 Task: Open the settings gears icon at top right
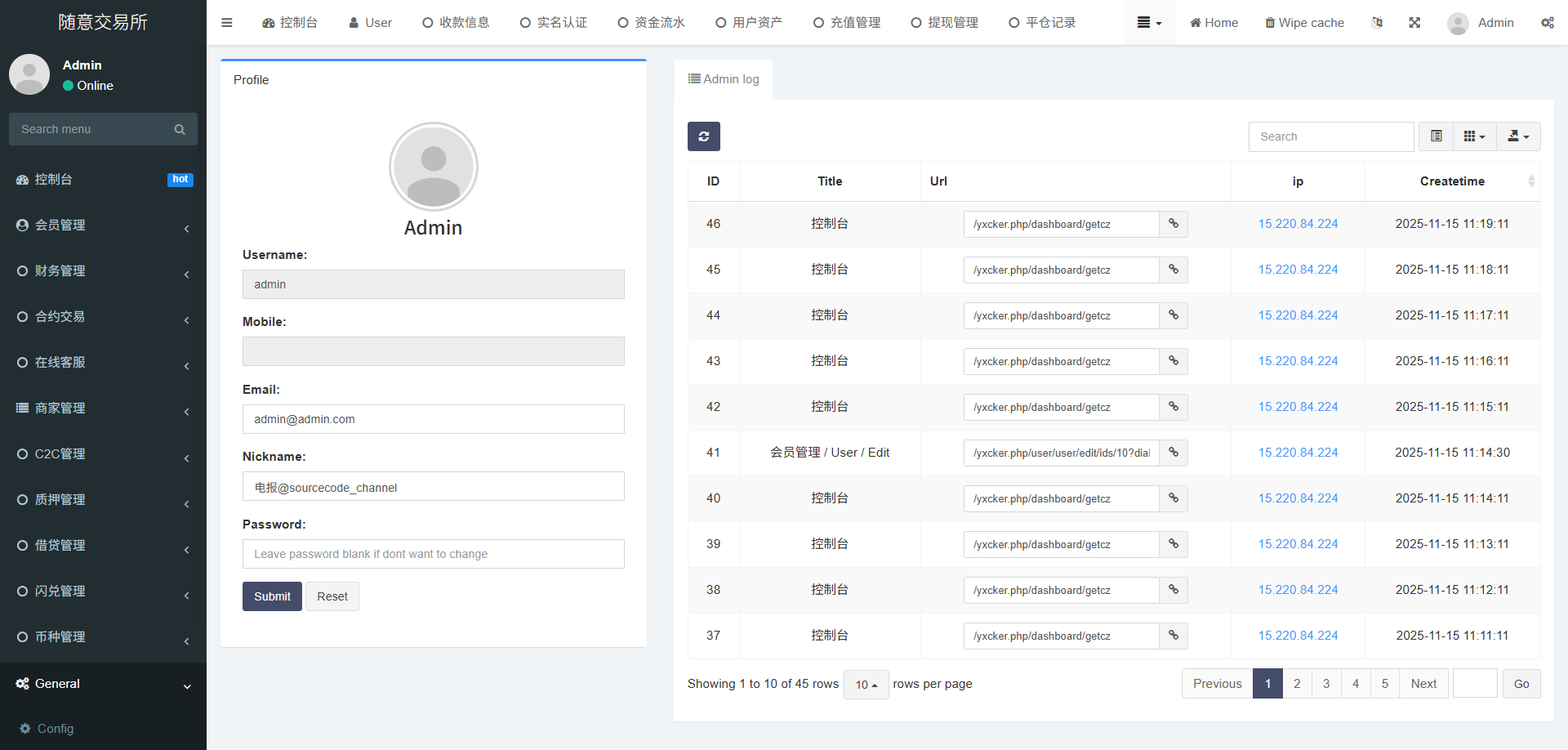(x=1547, y=23)
